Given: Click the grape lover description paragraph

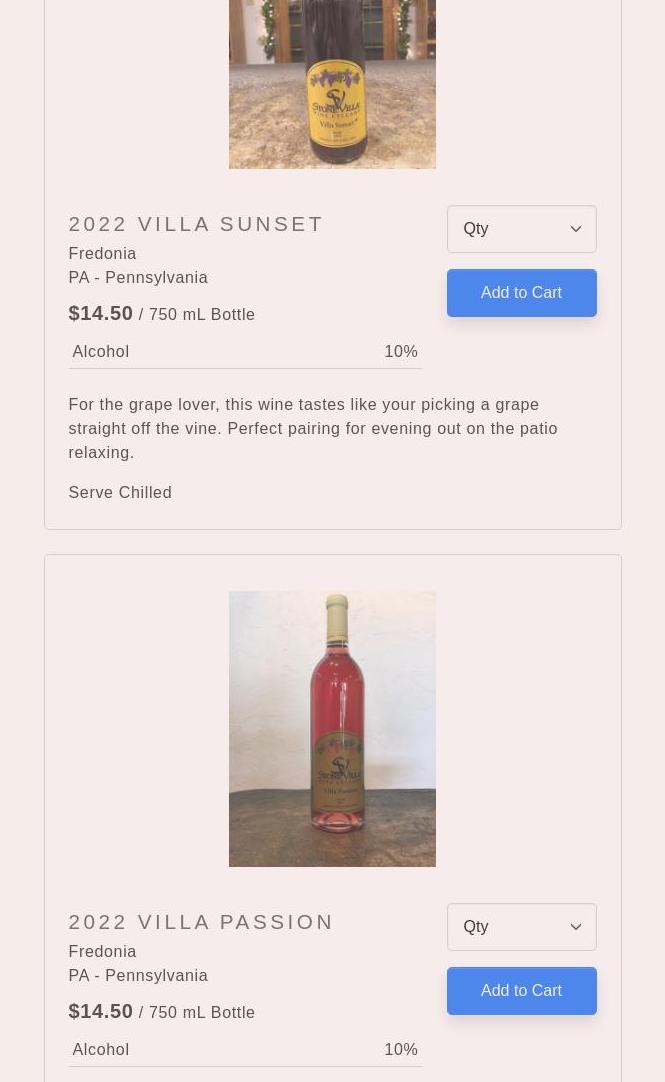Looking at the screenshot, I should pos(313,428).
